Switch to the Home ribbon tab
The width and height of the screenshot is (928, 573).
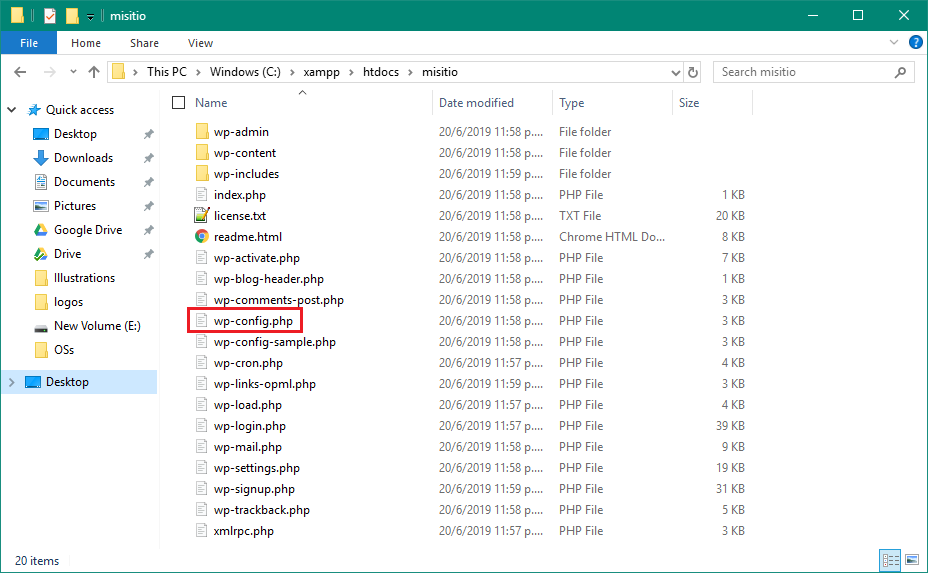pyautogui.click(x=86, y=43)
